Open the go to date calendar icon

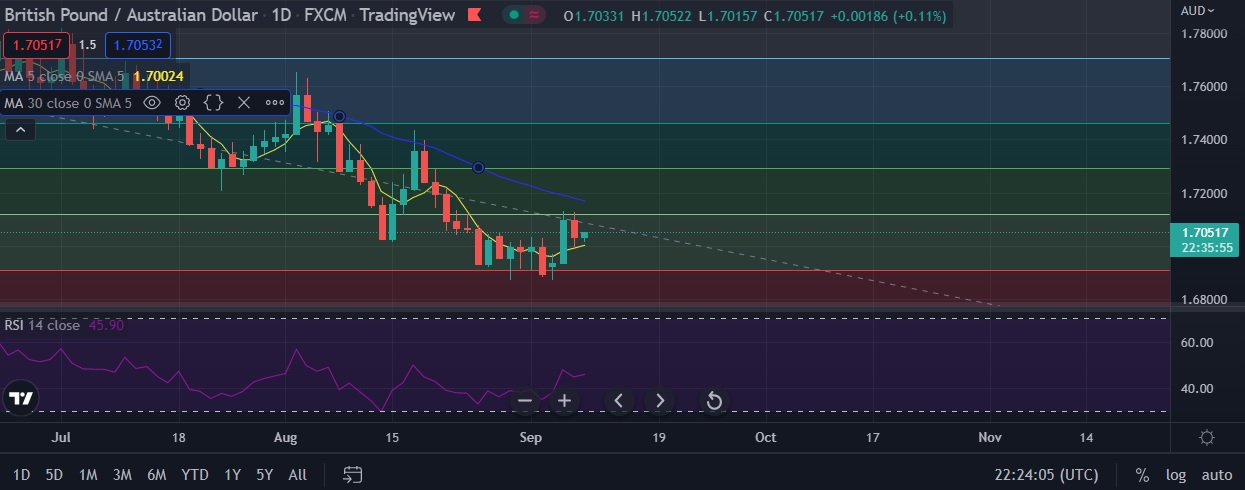point(352,474)
